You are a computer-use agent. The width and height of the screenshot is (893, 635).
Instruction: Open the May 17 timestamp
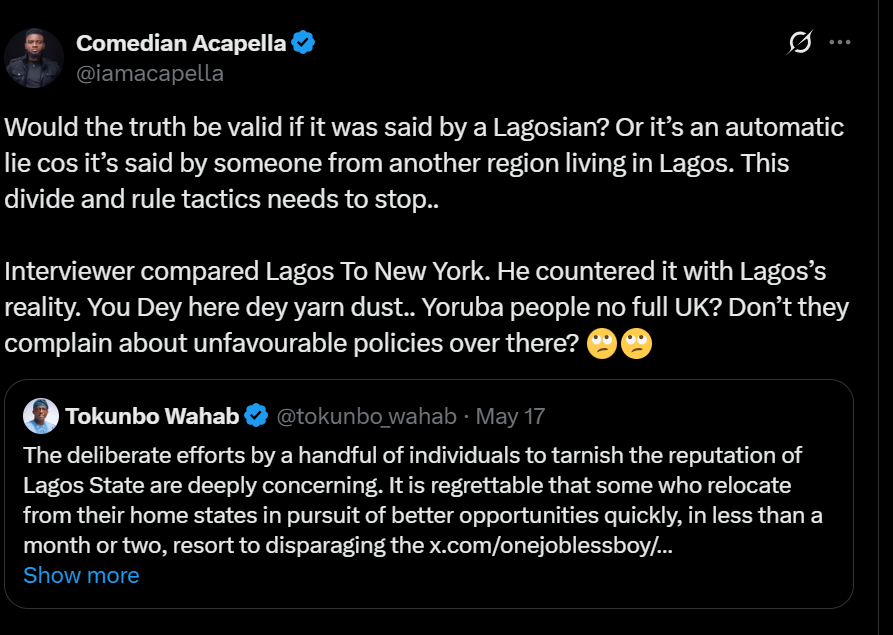pyautogui.click(x=510, y=416)
